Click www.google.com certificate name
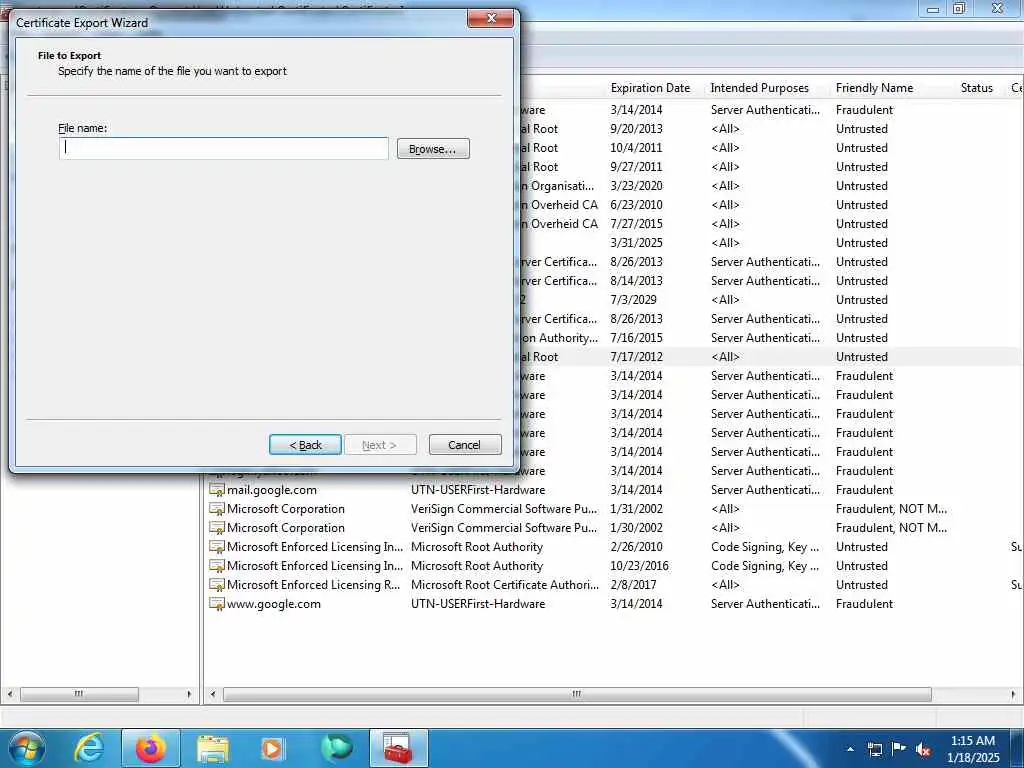Screen dimensions: 1024x768 coord(274,604)
